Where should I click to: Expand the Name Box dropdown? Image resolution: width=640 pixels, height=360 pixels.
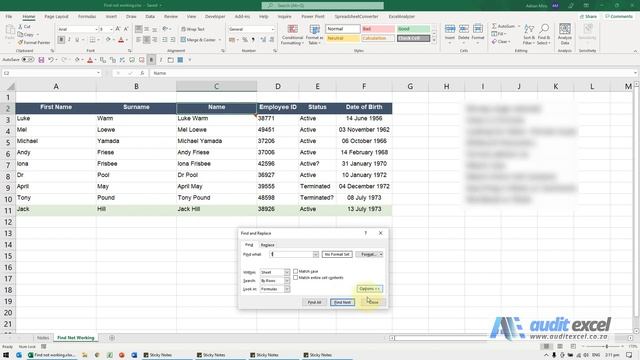(x=98, y=73)
